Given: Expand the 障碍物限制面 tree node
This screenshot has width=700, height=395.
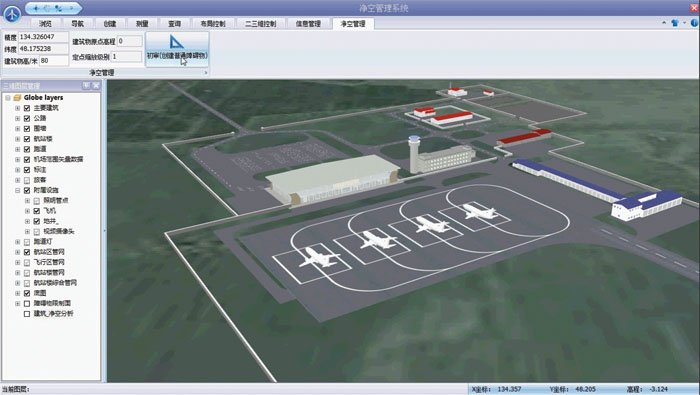Looking at the screenshot, I should pos(17,304).
